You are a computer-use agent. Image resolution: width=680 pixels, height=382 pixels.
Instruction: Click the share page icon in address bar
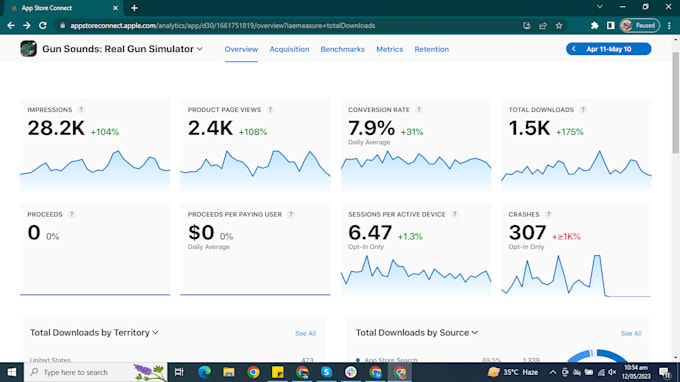(543, 26)
